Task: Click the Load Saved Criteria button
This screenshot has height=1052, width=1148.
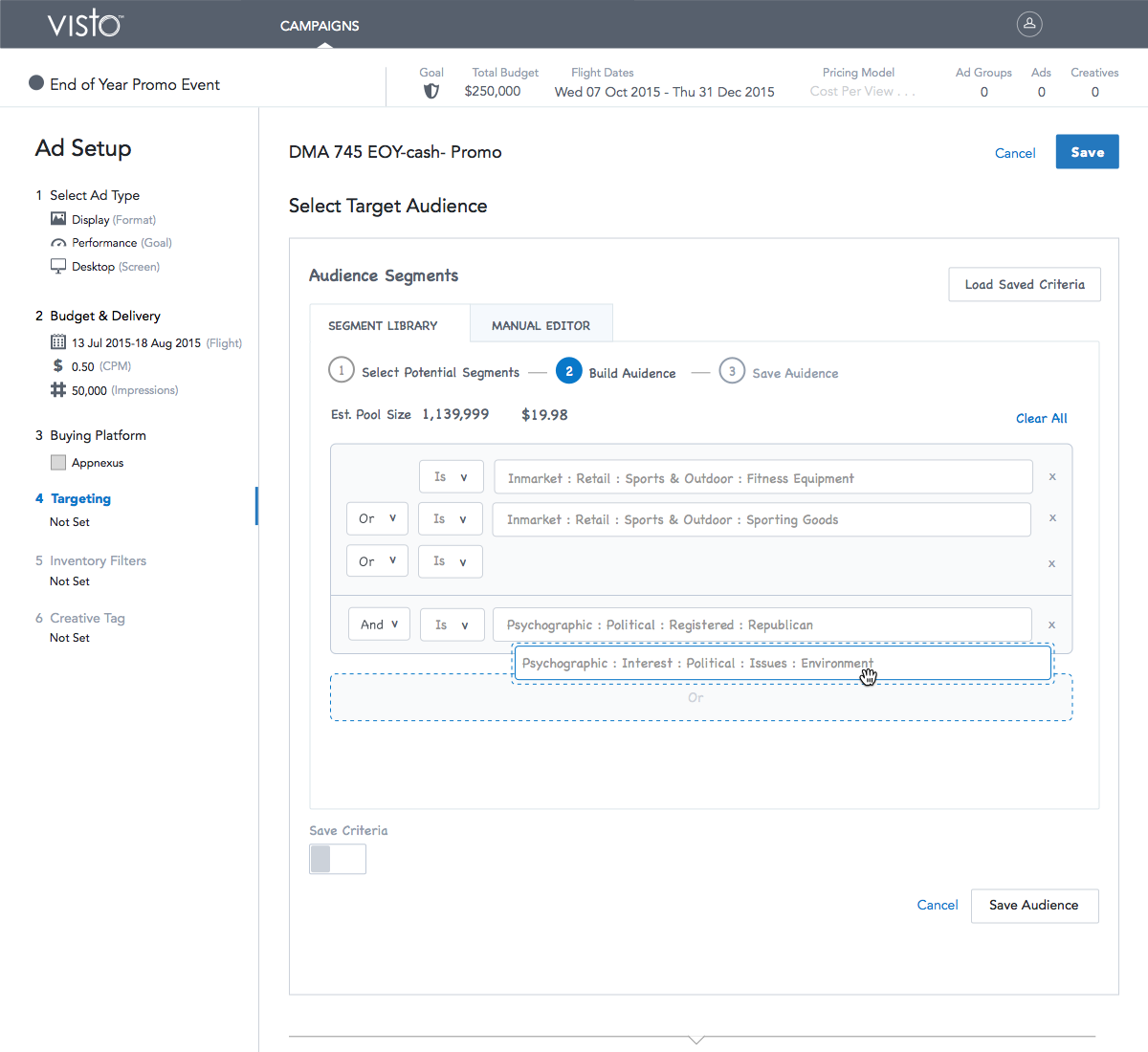Action: click(1025, 284)
